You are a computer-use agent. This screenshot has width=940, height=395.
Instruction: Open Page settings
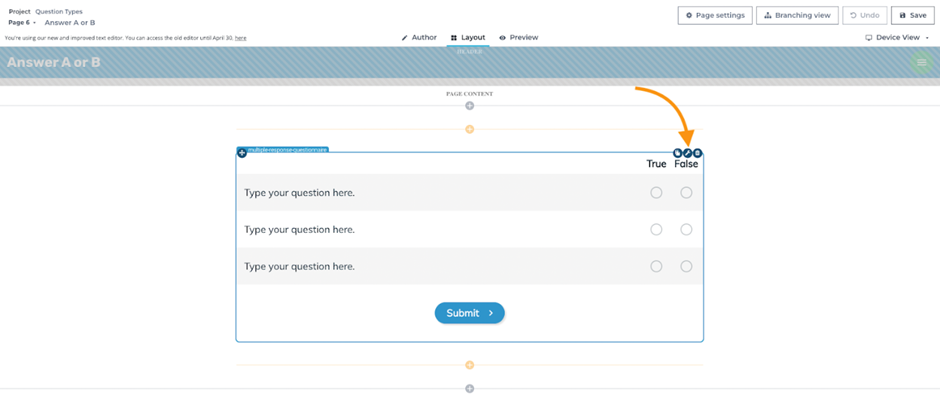[715, 16]
